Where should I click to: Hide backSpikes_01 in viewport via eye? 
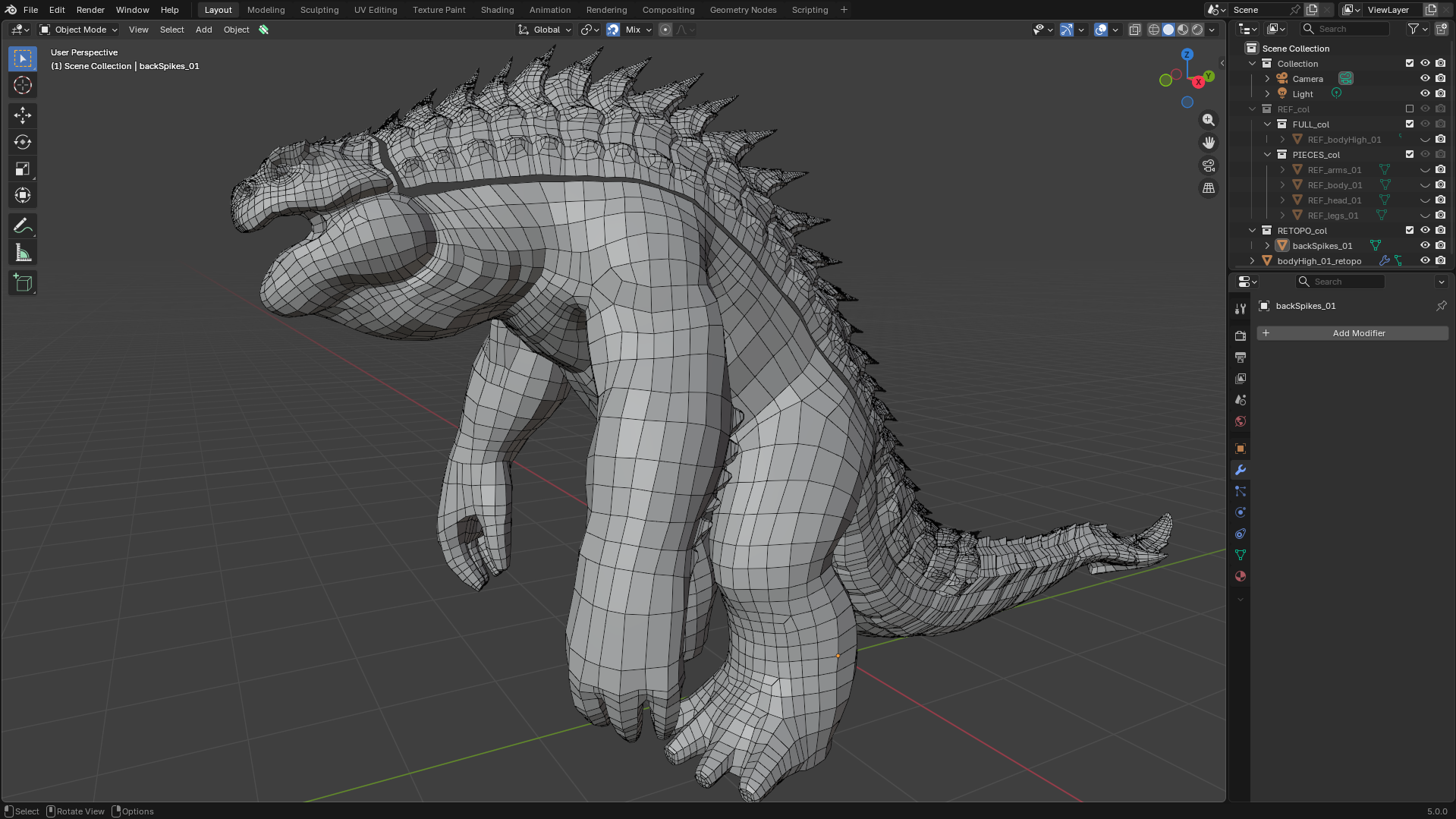coord(1425,246)
